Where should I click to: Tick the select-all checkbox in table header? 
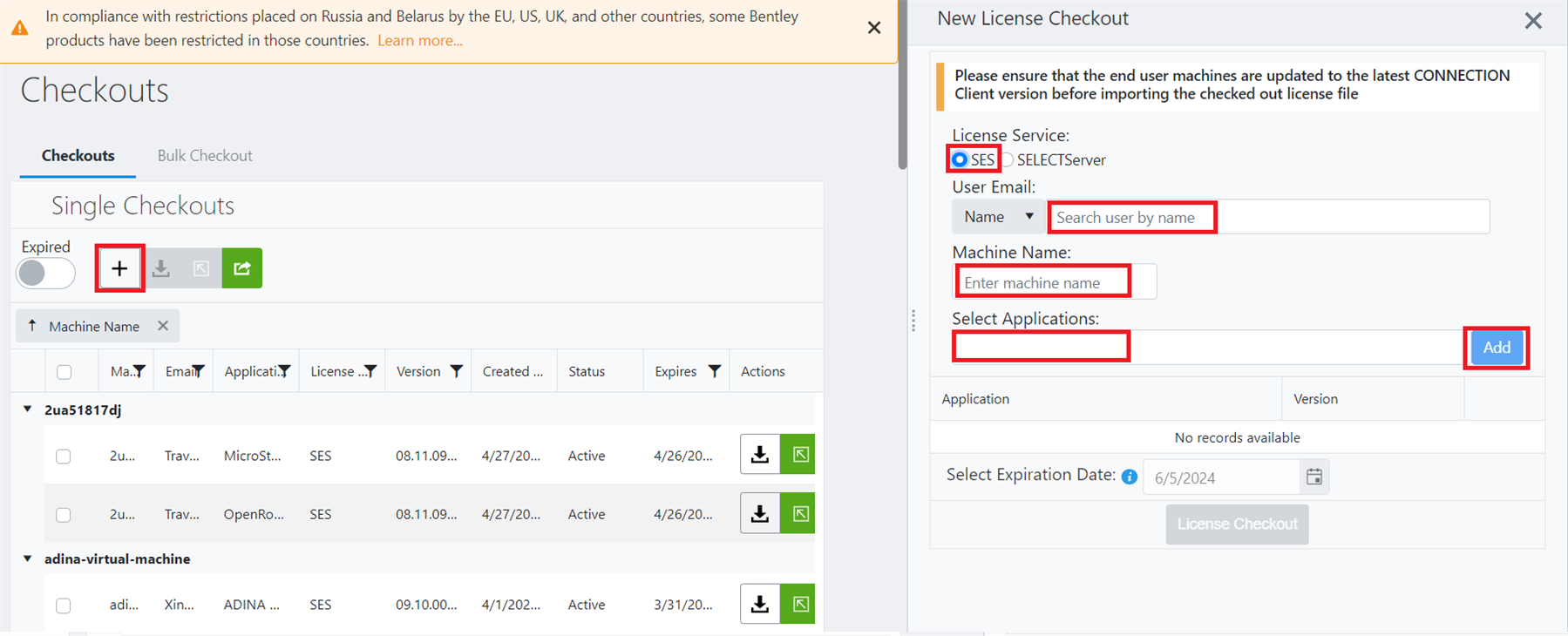click(x=64, y=372)
